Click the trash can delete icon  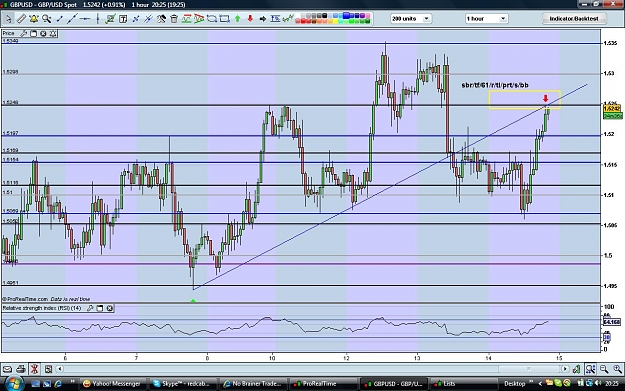[x=174, y=18]
